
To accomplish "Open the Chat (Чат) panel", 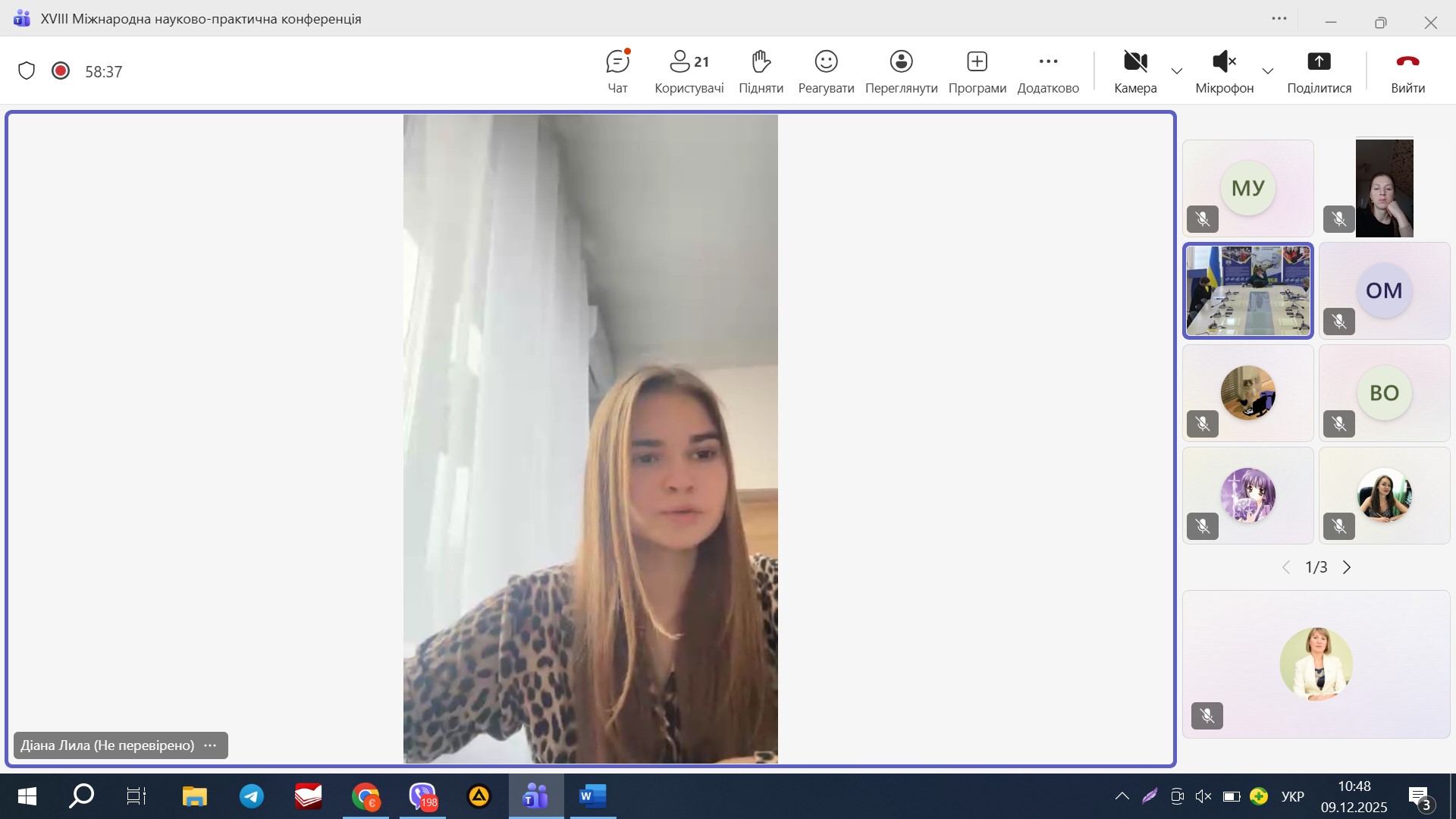I will [617, 71].
